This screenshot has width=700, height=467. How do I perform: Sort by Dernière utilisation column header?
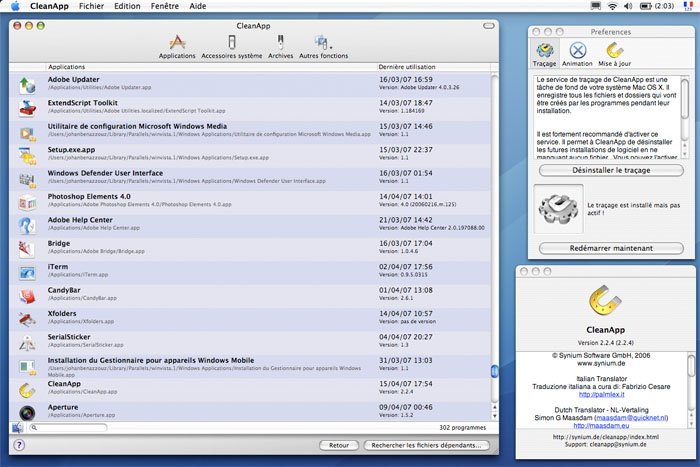pyautogui.click(x=433, y=67)
